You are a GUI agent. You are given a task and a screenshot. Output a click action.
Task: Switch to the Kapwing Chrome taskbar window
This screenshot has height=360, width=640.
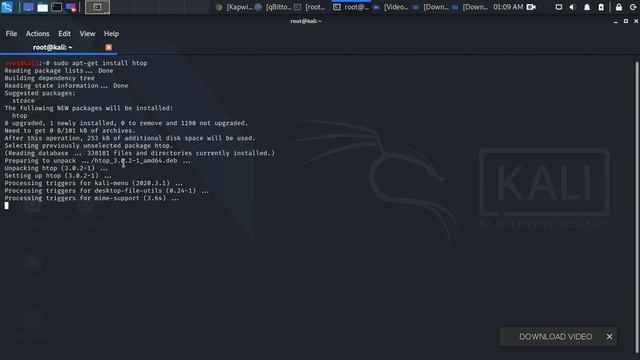pos(234,7)
